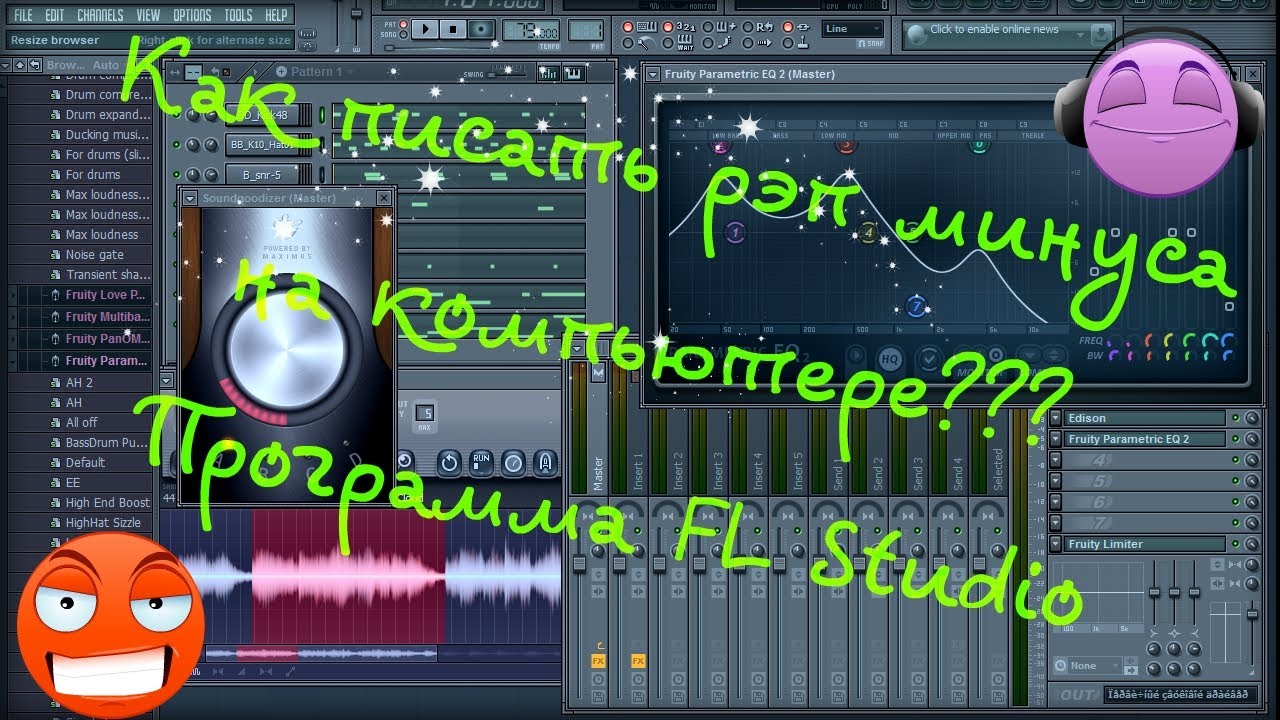The height and width of the screenshot is (720, 1280).
Task: Open the TOOLS menu
Action: click(238, 15)
